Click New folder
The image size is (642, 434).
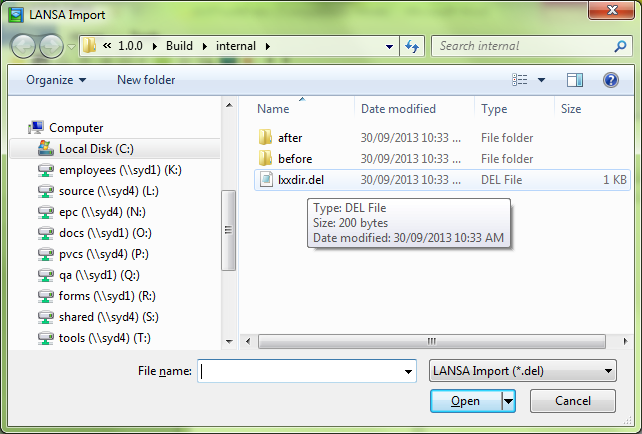(x=146, y=80)
